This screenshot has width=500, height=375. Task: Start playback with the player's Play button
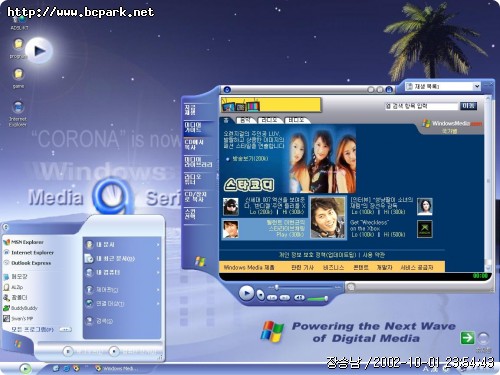tap(246, 294)
